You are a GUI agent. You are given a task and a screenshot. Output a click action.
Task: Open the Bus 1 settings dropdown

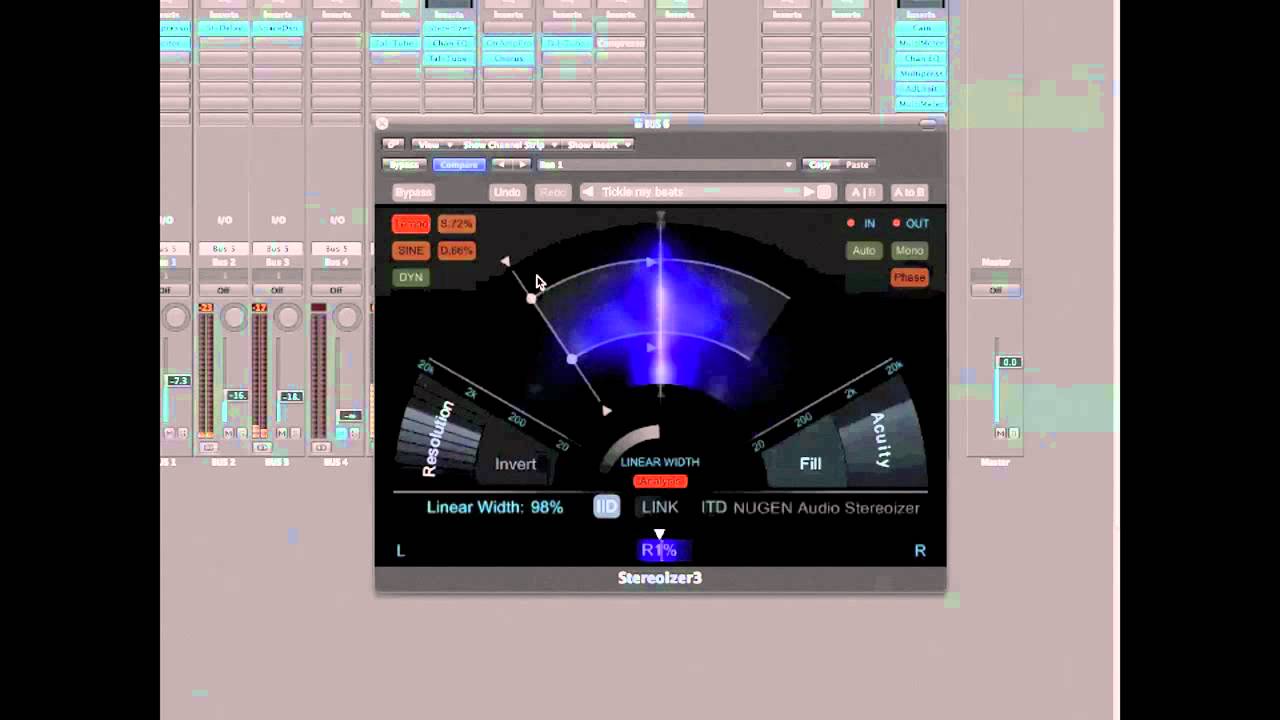(x=665, y=164)
